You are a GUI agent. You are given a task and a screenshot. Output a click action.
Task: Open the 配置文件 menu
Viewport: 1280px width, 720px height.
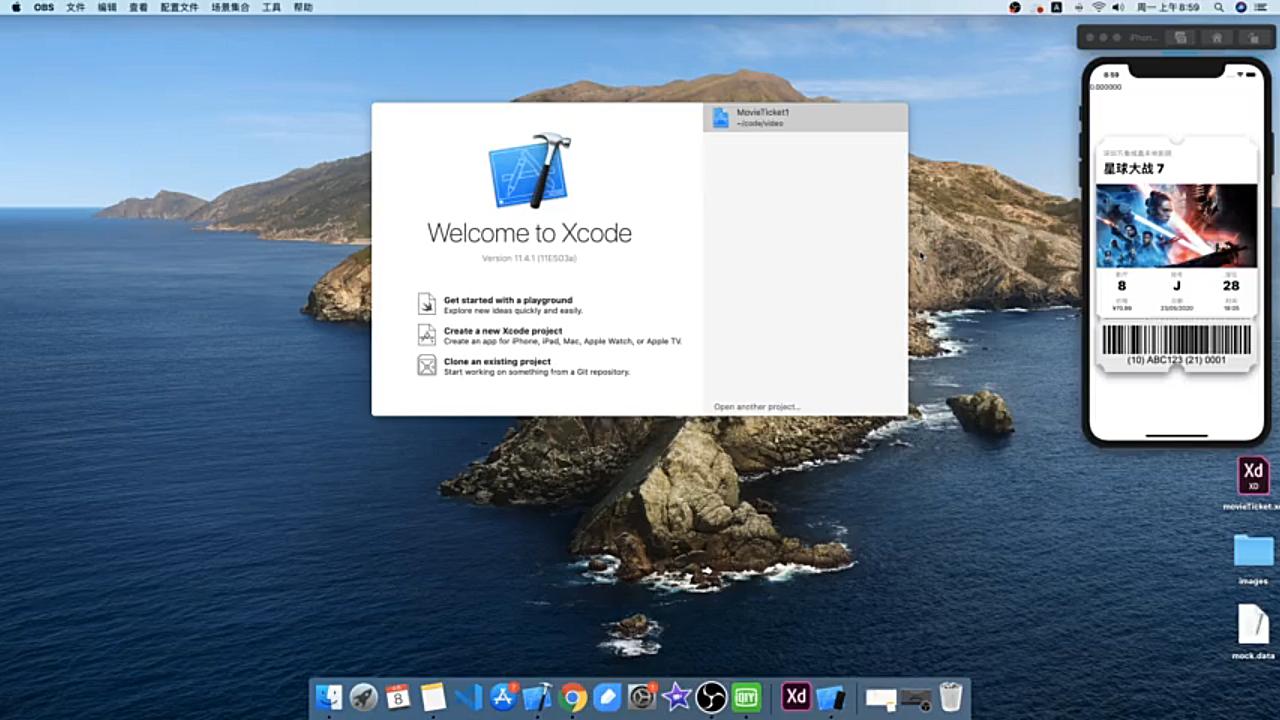tap(180, 7)
